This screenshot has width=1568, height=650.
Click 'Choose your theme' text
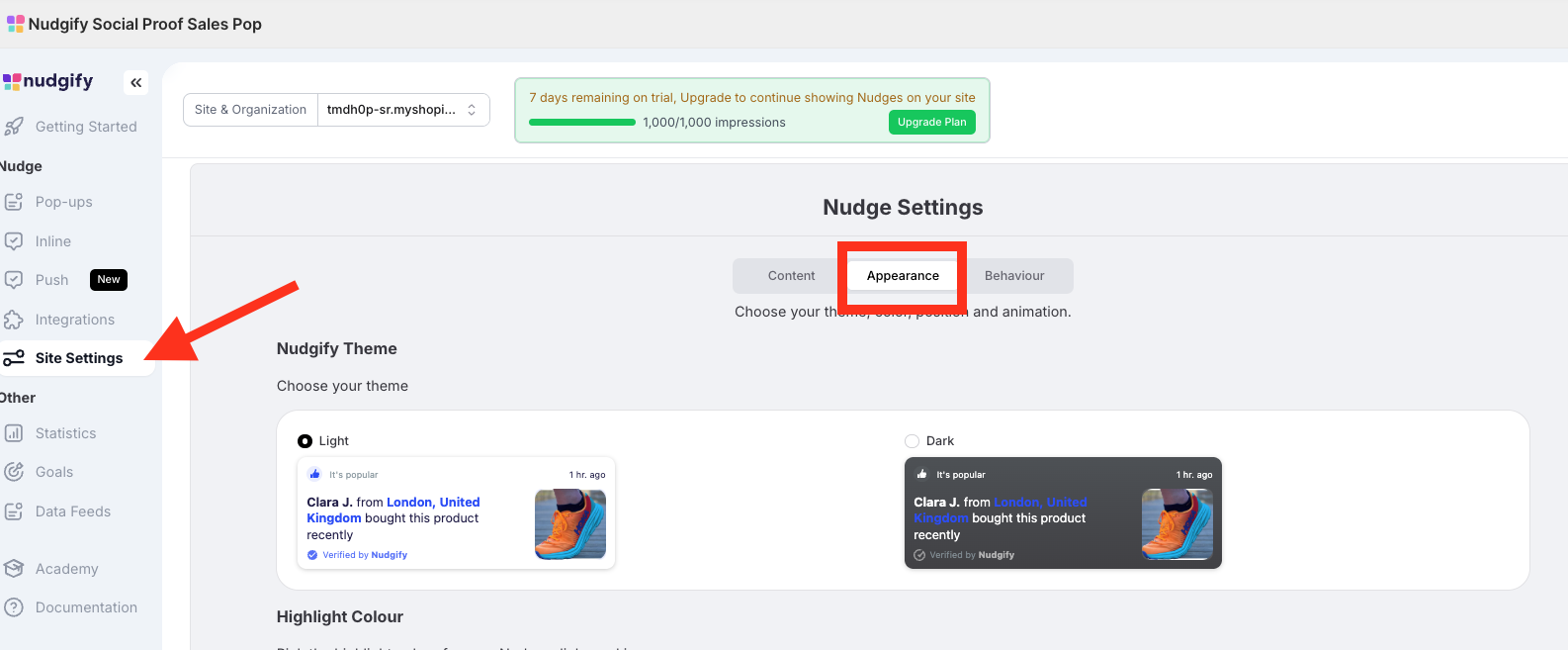click(x=342, y=386)
